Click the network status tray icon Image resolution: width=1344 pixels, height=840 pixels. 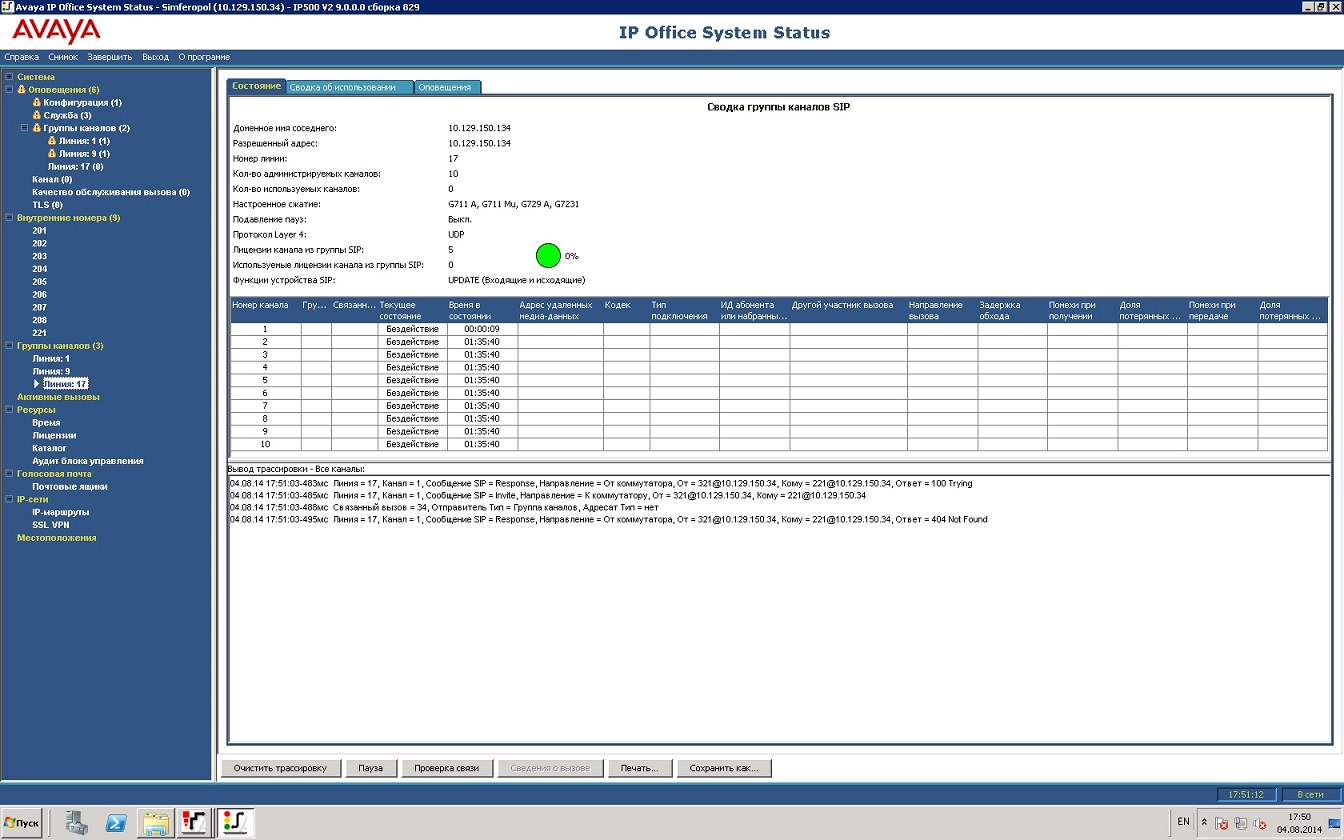click(x=1240, y=823)
